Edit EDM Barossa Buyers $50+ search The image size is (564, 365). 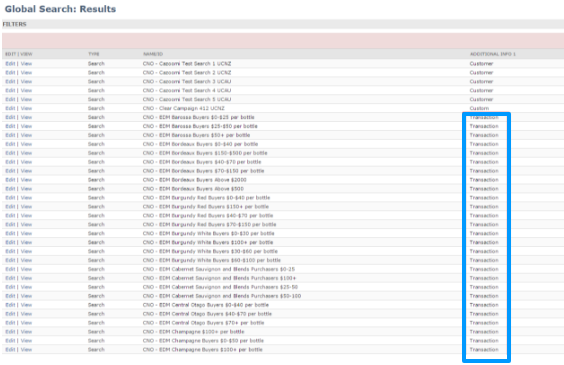click(10, 135)
